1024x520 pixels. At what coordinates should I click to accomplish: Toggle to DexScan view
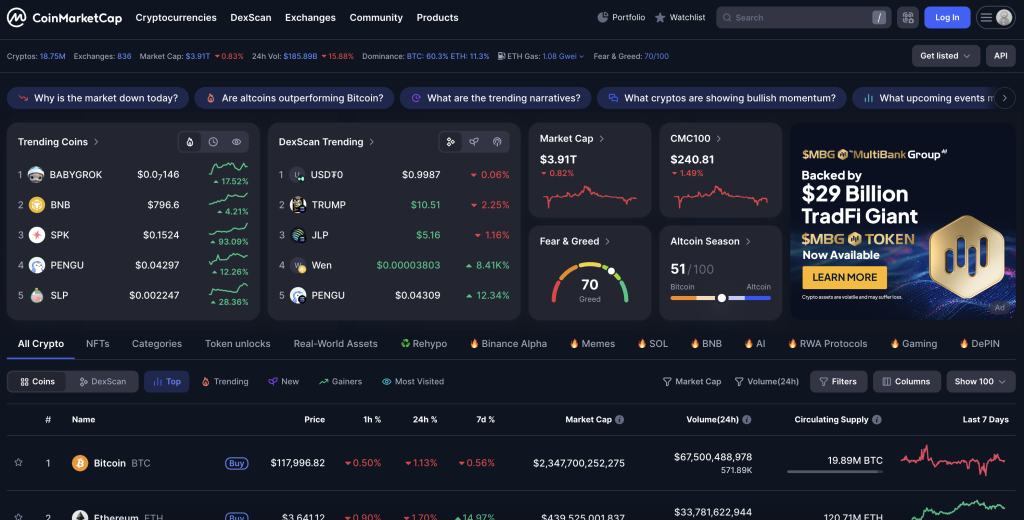[x=103, y=382]
